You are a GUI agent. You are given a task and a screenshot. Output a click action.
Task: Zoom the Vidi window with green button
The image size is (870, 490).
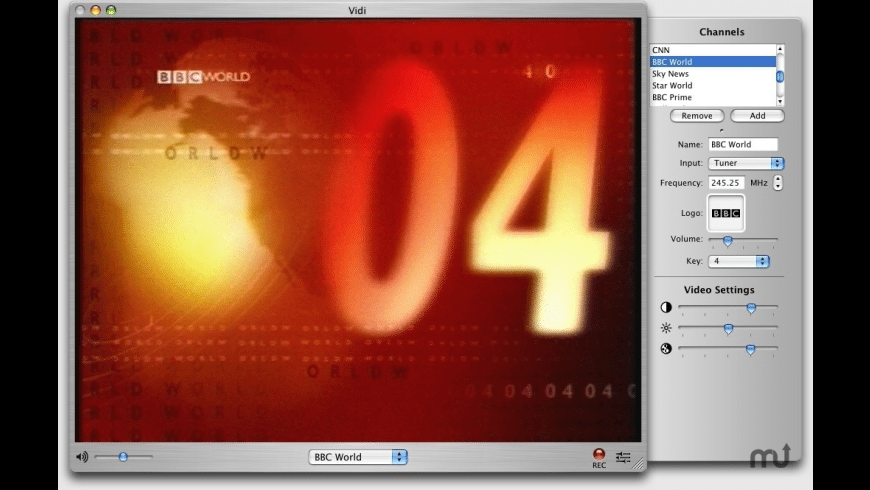(x=111, y=10)
